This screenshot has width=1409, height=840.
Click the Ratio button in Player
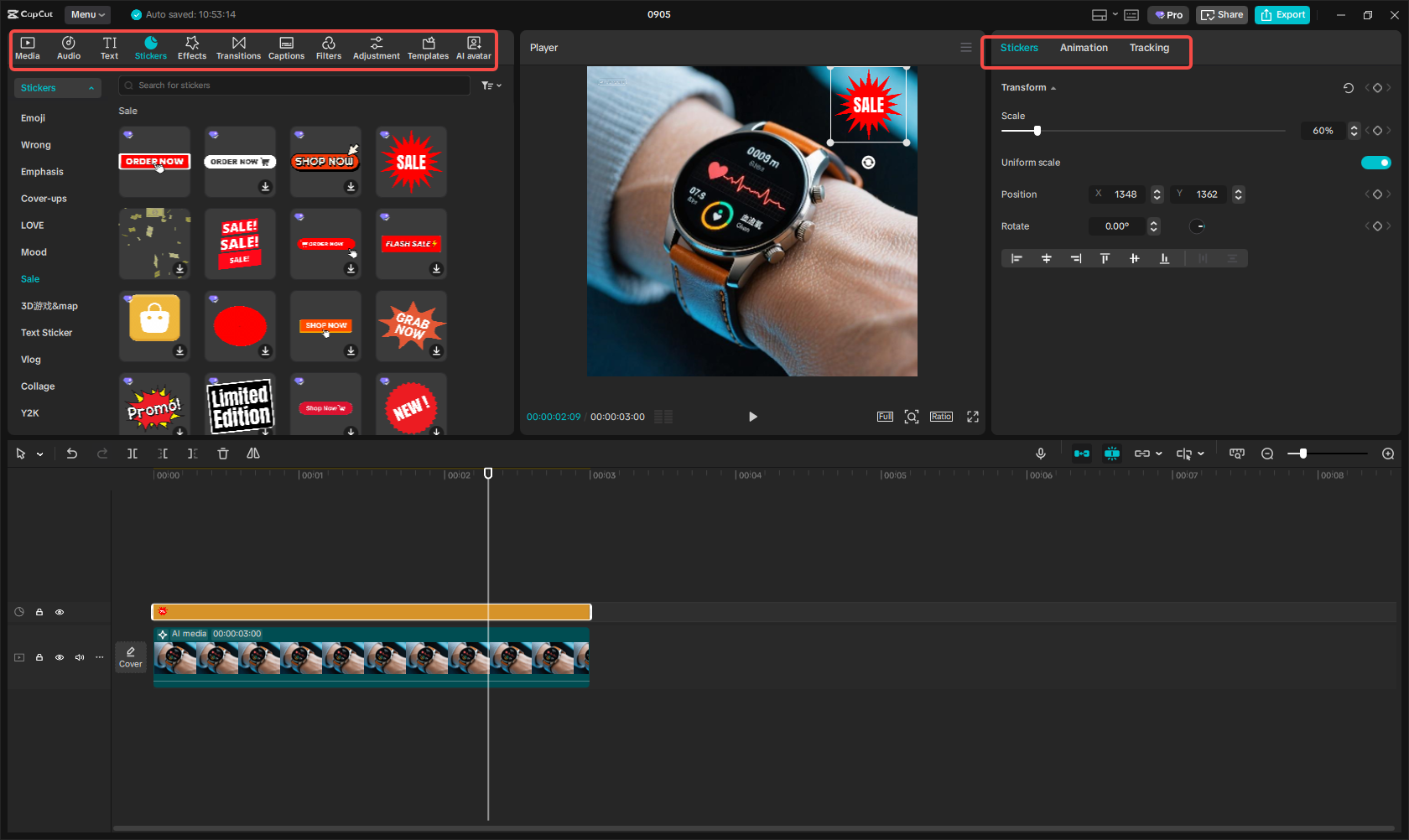[941, 417]
